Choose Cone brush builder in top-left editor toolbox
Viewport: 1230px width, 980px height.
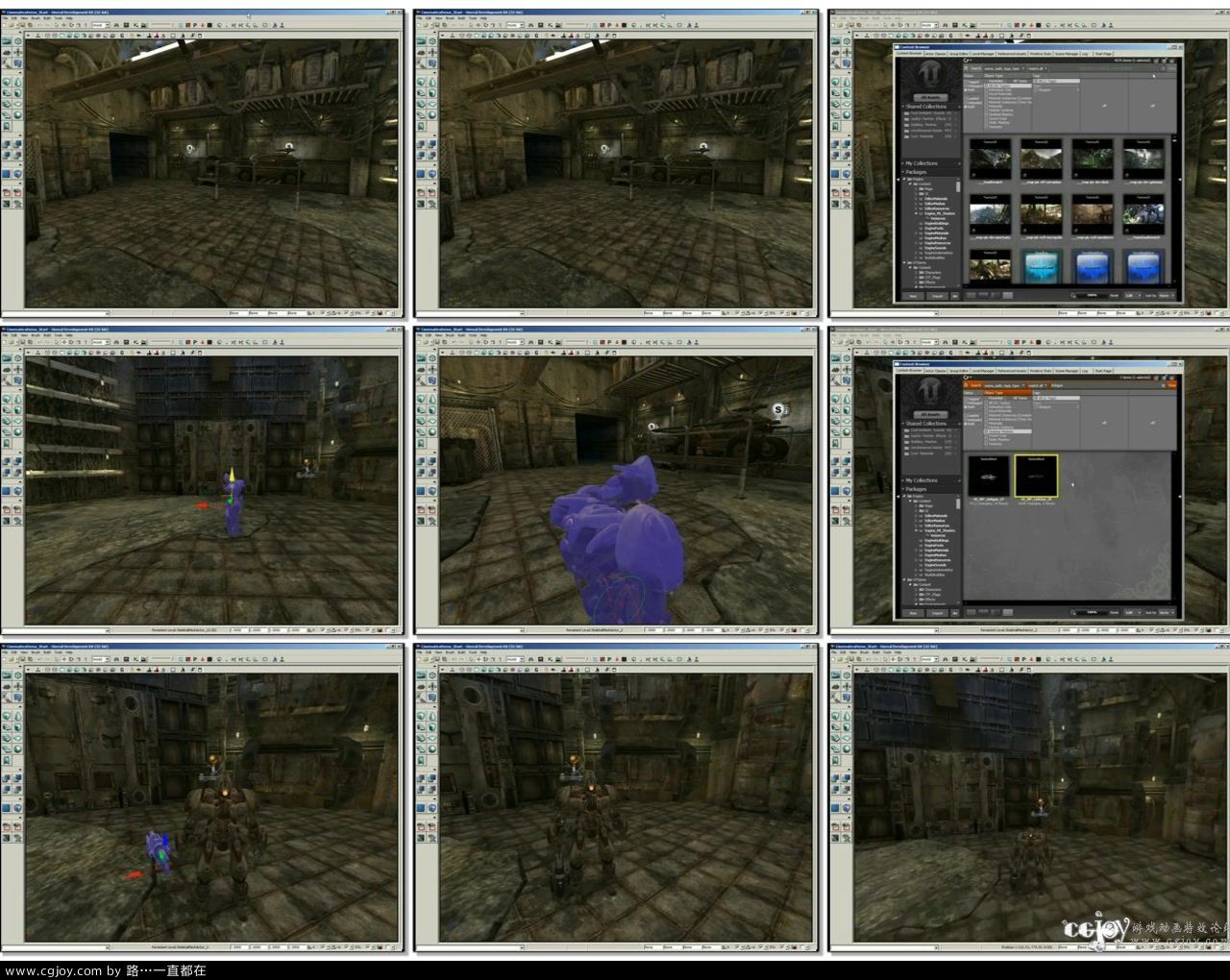(18, 82)
